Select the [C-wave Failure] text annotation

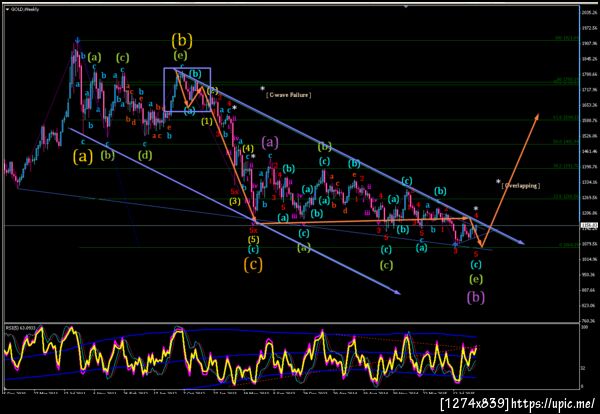(289, 95)
